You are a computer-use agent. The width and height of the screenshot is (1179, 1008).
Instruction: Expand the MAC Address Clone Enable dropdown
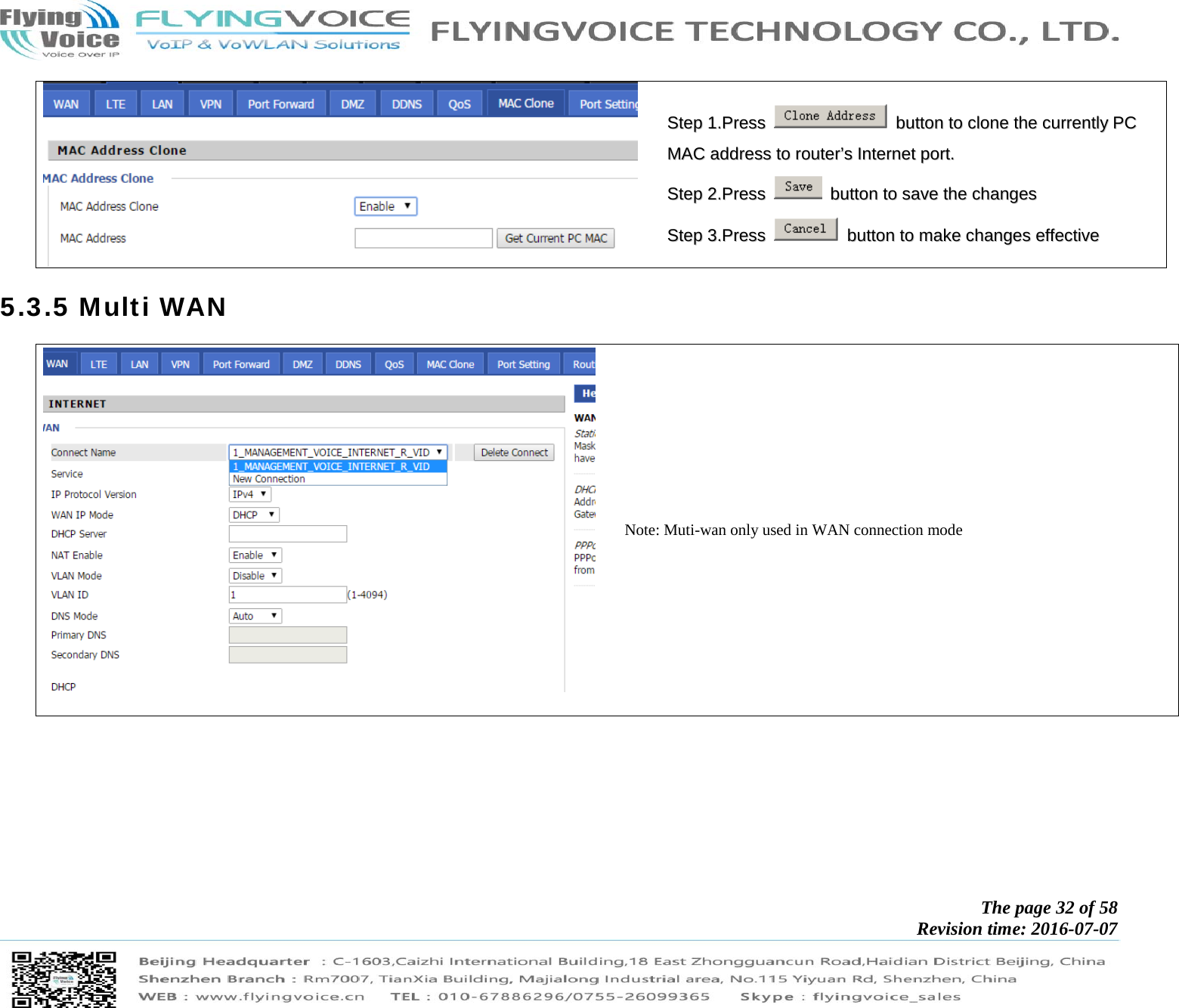[x=385, y=206]
